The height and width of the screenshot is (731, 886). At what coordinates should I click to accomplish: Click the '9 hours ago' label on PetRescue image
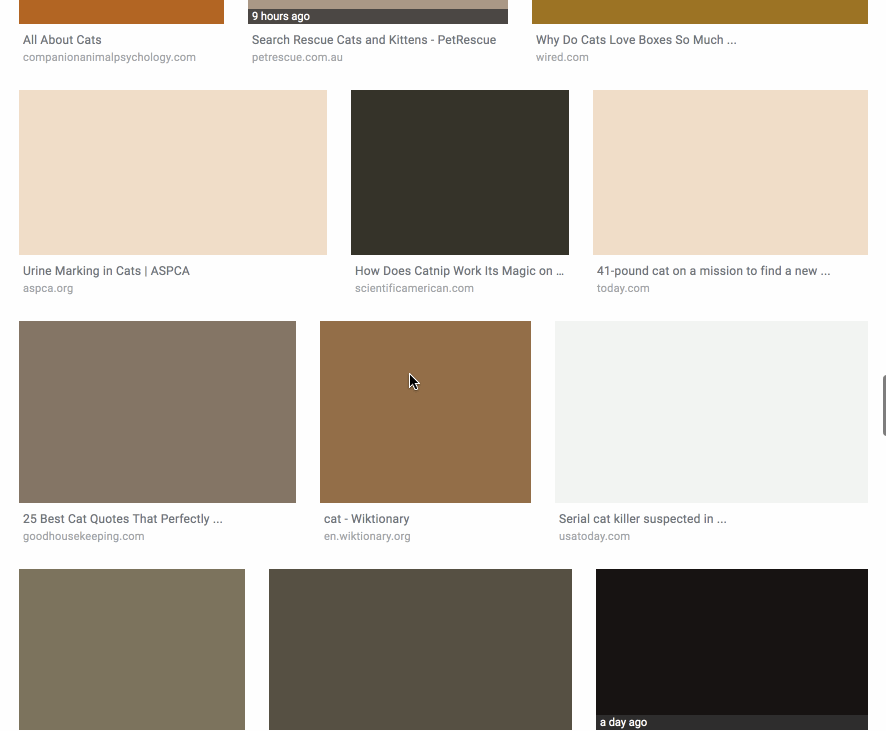click(x=281, y=16)
